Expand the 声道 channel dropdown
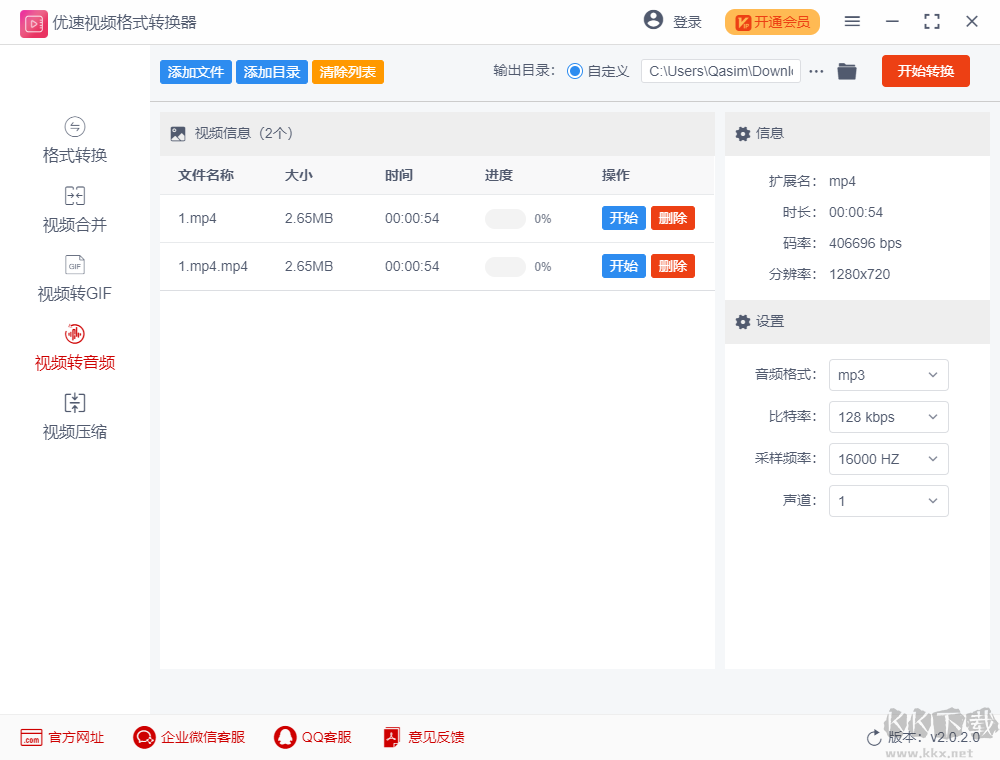This screenshot has width=1000, height=760. point(888,501)
